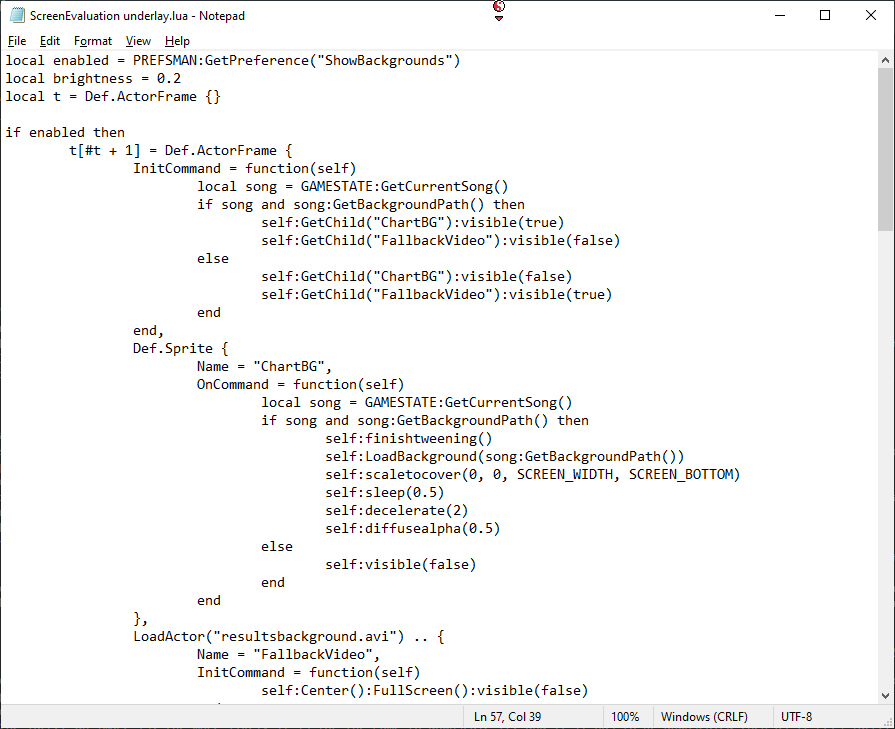The height and width of the screenshot is (729, 895).
Task: Click the Notepad app icon in title bar
Action: 17,15
